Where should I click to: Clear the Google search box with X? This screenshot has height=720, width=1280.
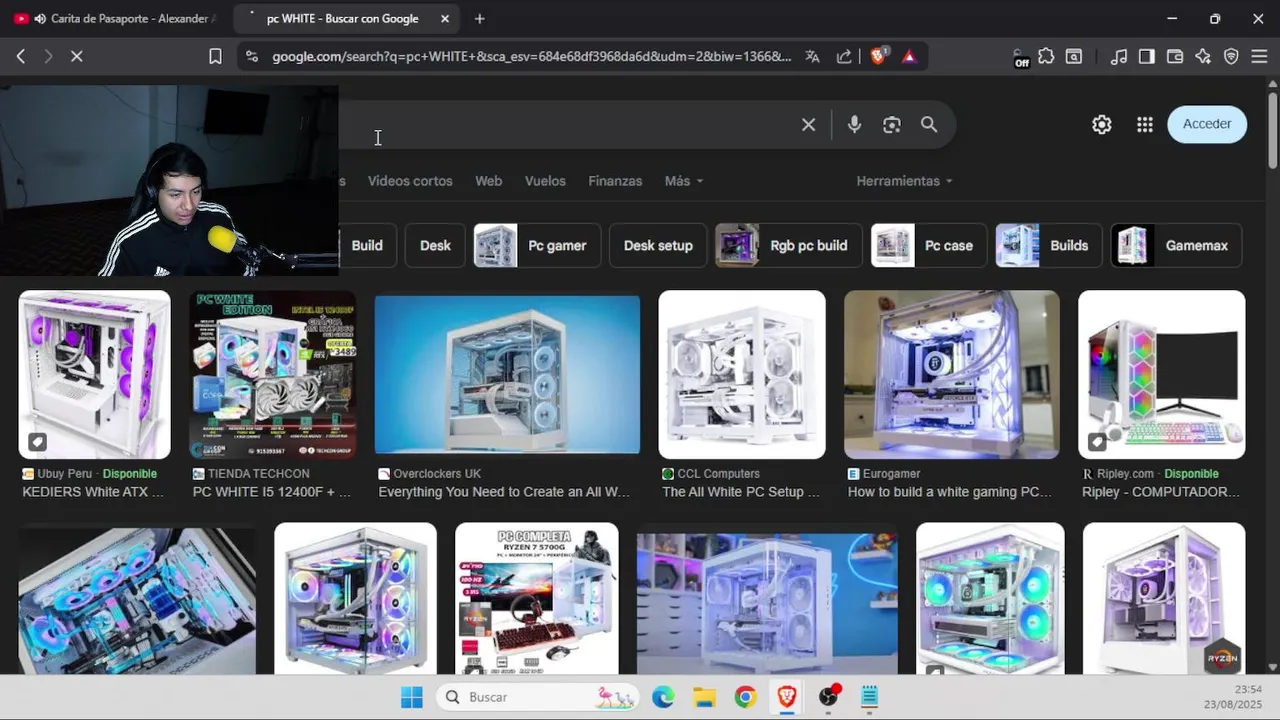click(808, 125)
